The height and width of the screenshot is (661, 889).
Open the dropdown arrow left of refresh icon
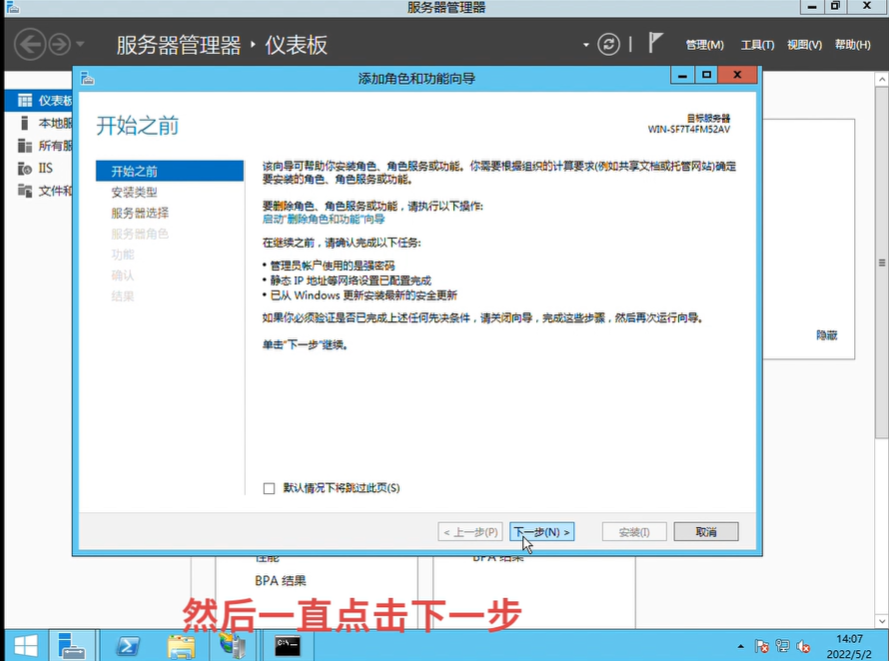point(586,45)
